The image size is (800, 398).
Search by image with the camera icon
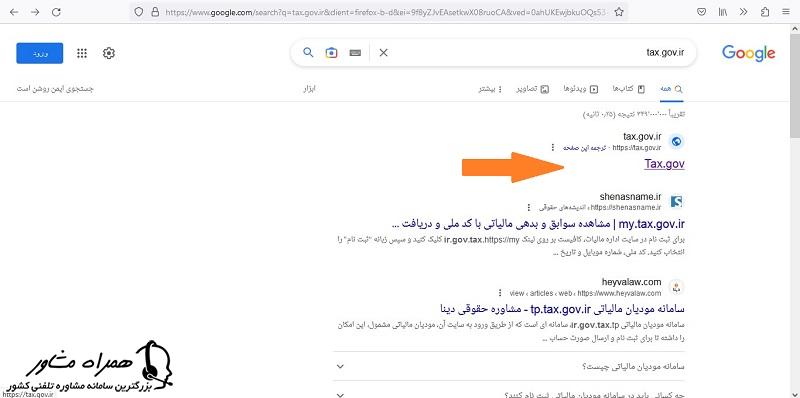click(332, 53)
